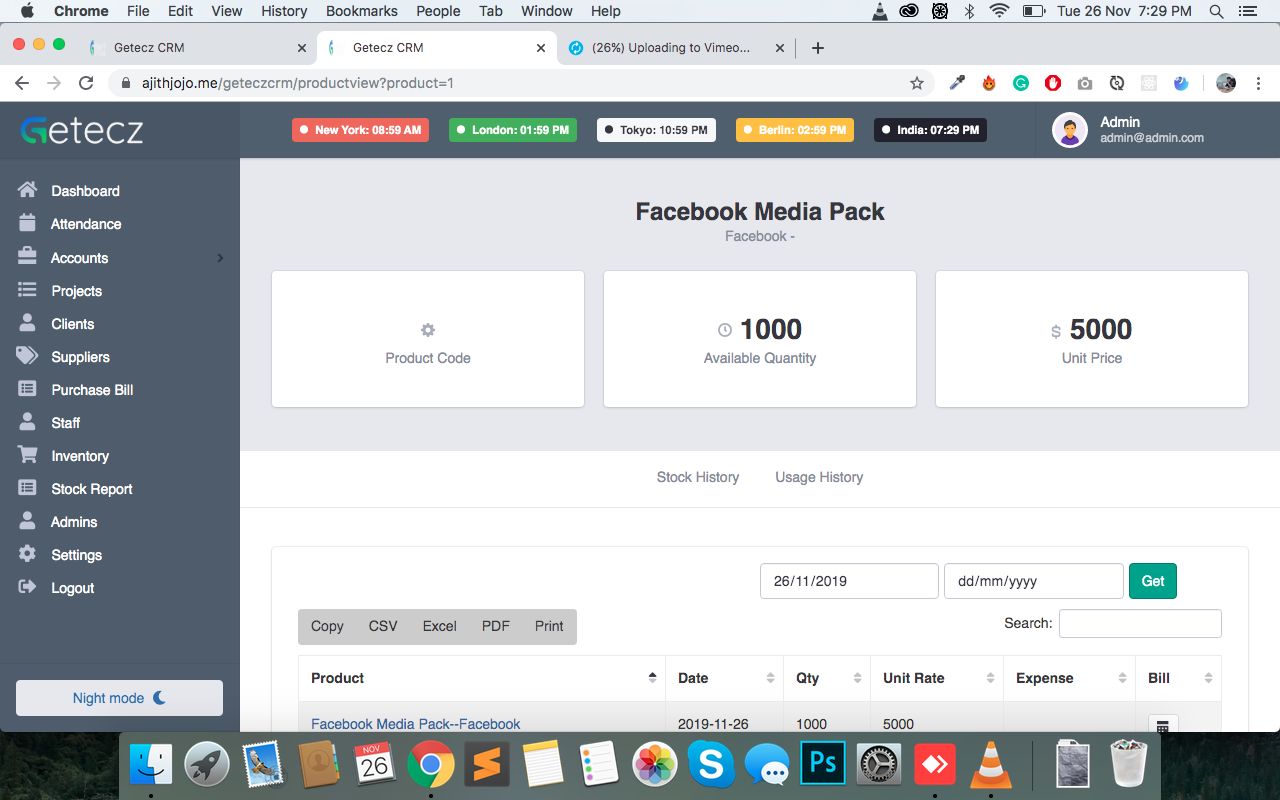
Task: Reload the current page
Action: coord(86,83)
